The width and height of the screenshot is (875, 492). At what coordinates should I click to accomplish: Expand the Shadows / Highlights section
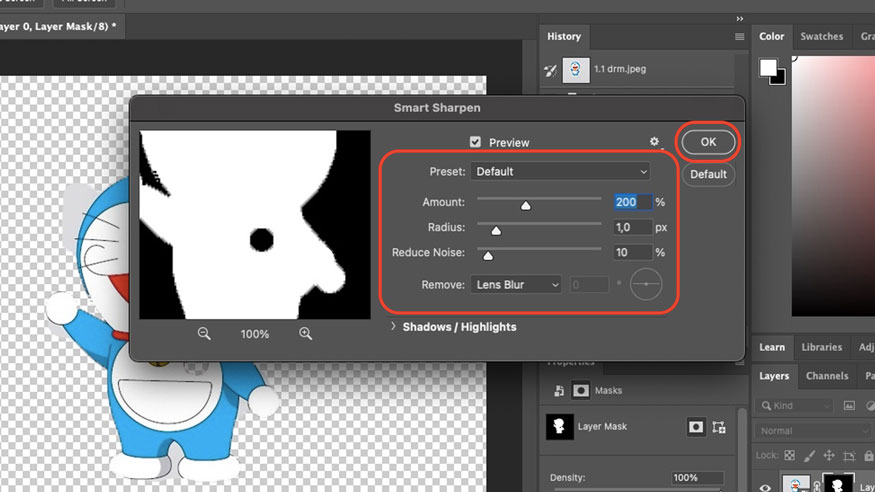coord(393,326)
